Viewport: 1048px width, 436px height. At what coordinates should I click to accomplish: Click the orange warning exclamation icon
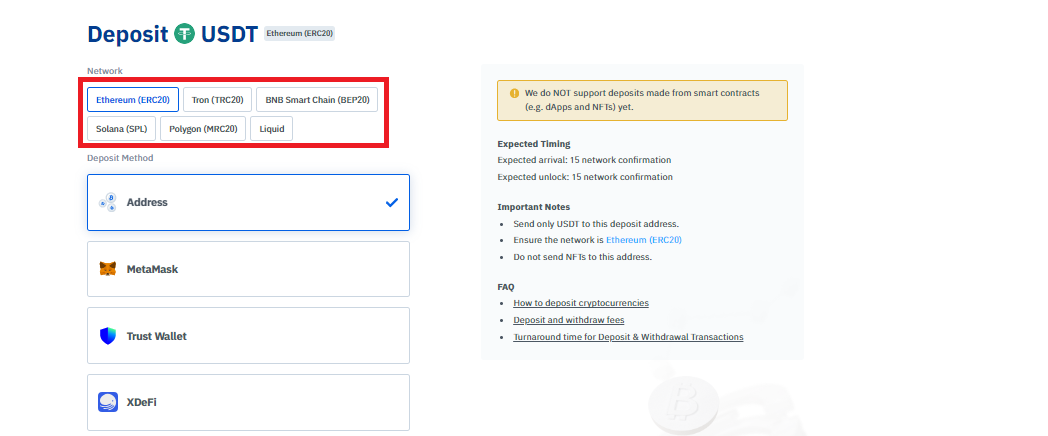point(514,93)
